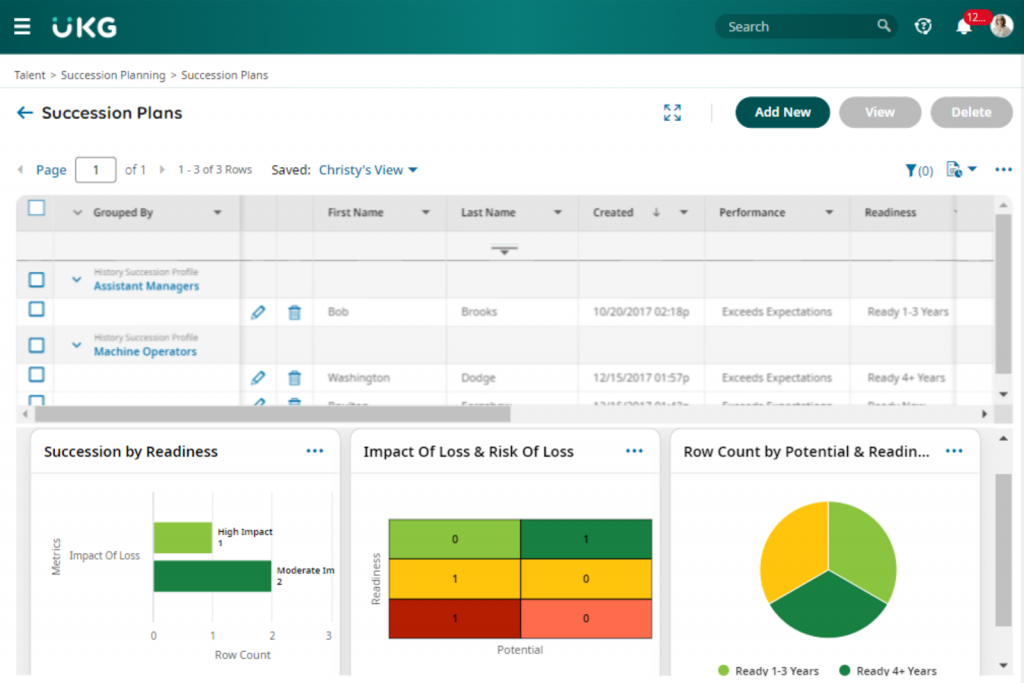Open Created column dropdown menu
The width and height of the screenshot is (1024, 683).
[x=684, y=212]
